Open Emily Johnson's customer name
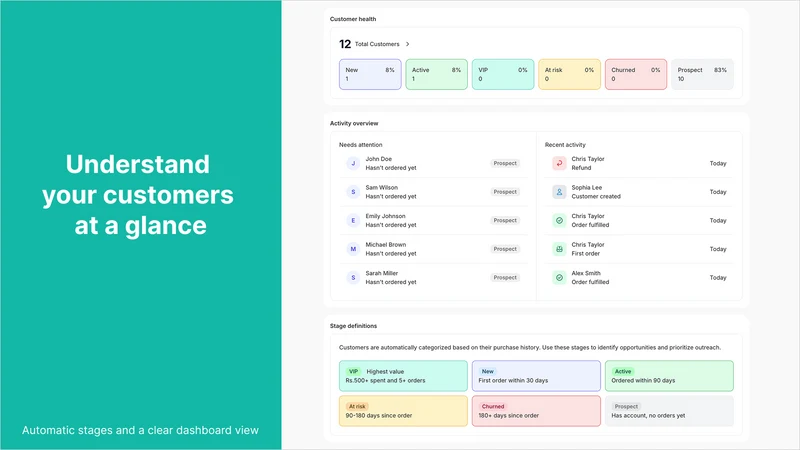 pyautogui.click(x=385, y=216)
